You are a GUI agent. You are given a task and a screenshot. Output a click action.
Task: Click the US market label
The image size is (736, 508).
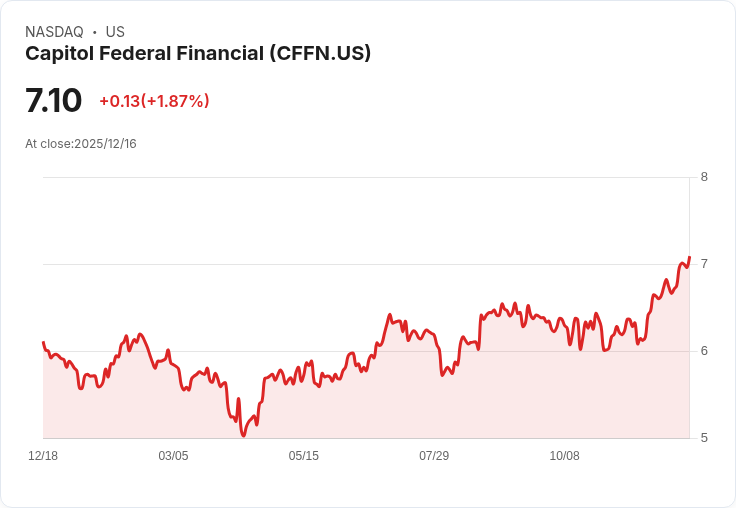(x=115, y=32)
